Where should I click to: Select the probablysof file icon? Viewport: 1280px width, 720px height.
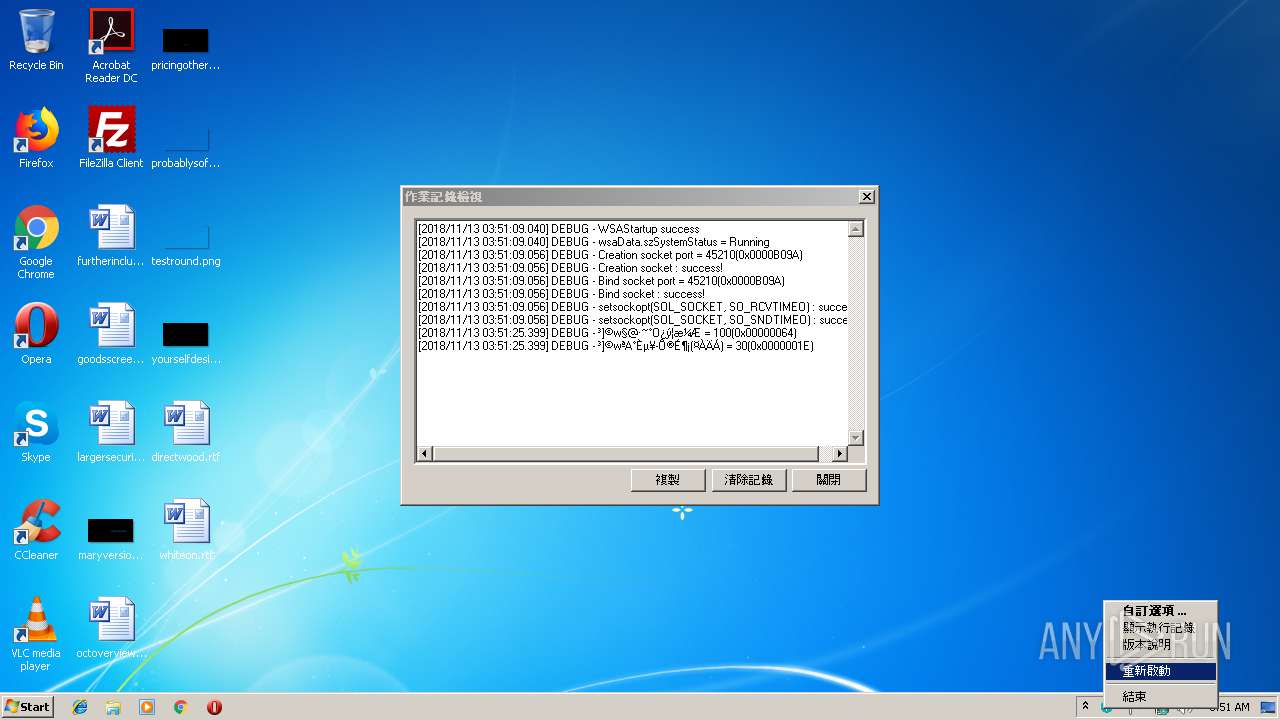[185, 145]
